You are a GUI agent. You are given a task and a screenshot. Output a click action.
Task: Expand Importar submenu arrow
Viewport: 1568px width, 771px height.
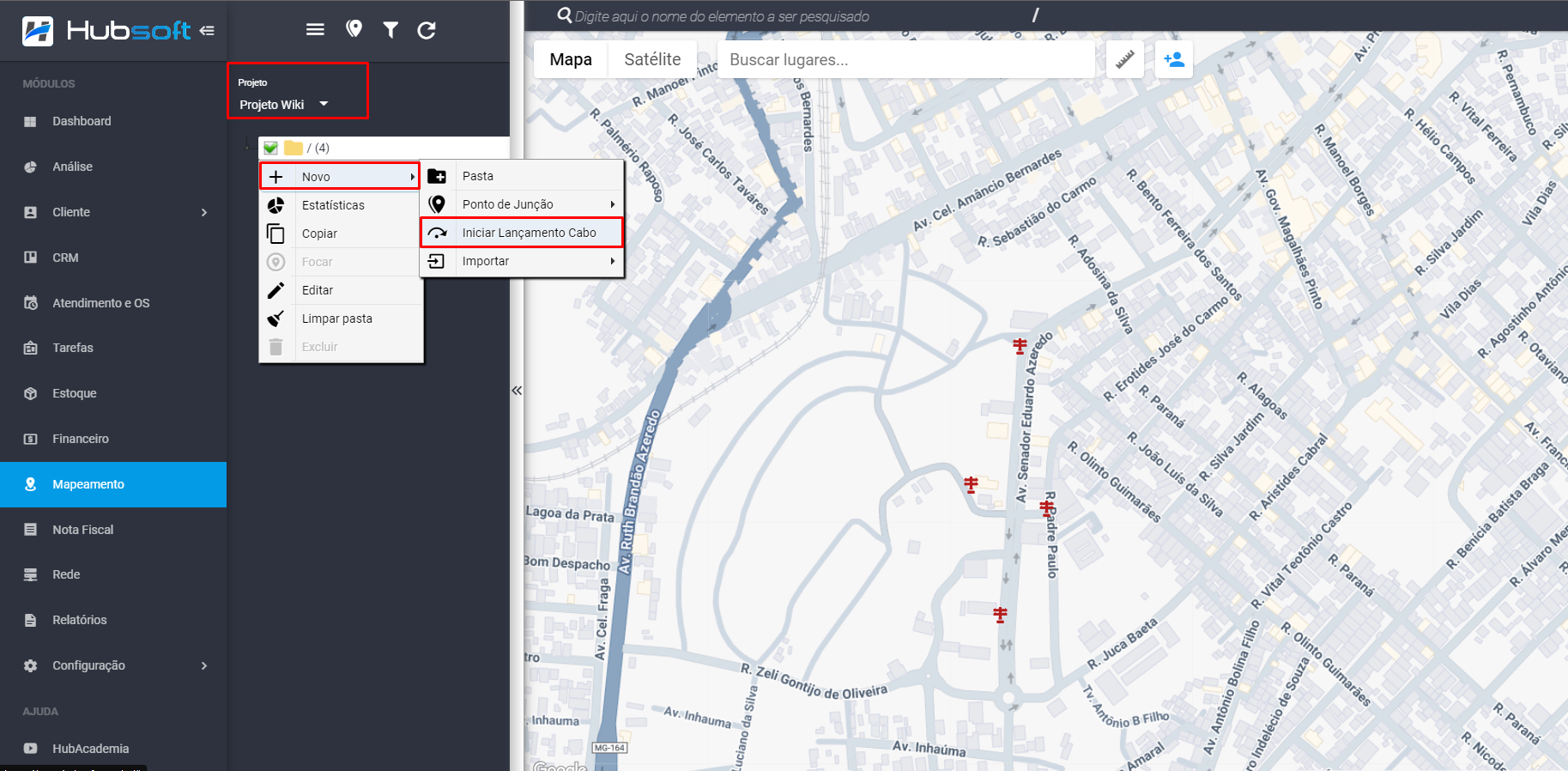(613, 261)
